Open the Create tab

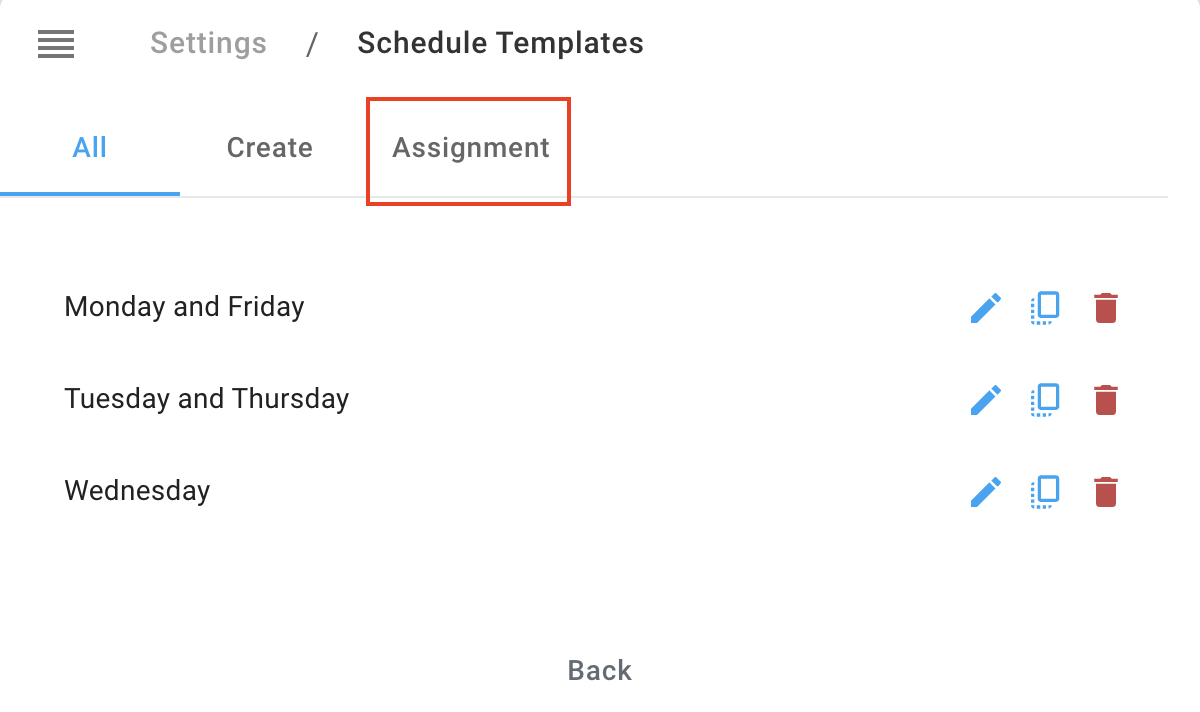(270, 148)
